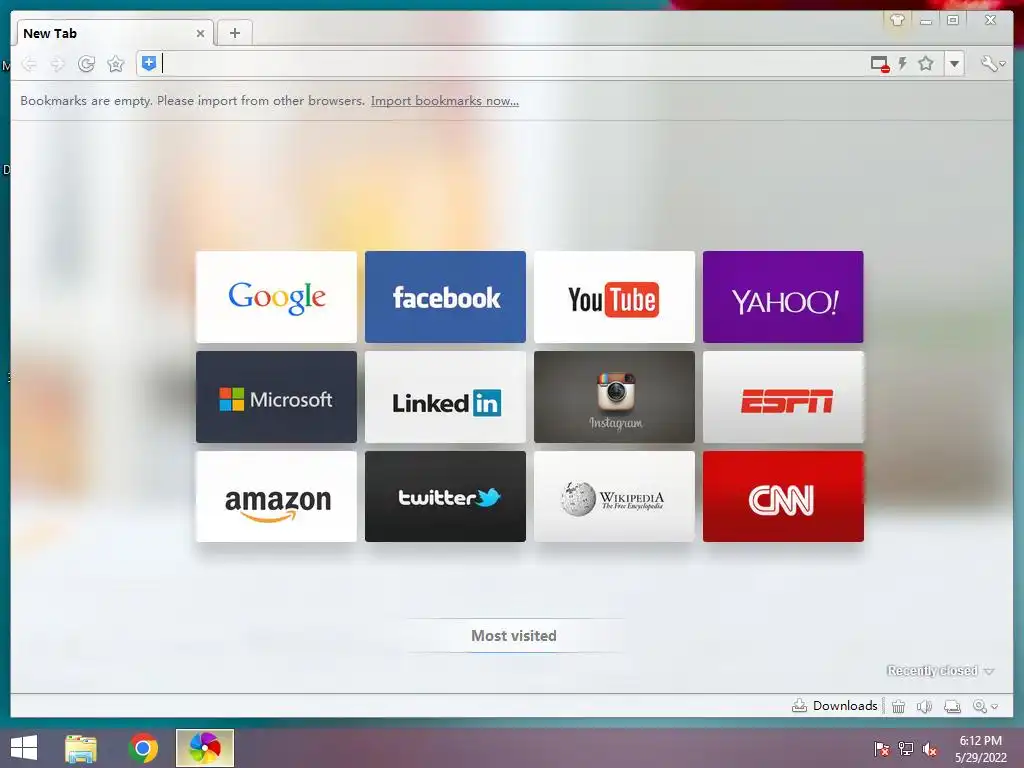Go forward with the forward arrow

tap(57, 63)
